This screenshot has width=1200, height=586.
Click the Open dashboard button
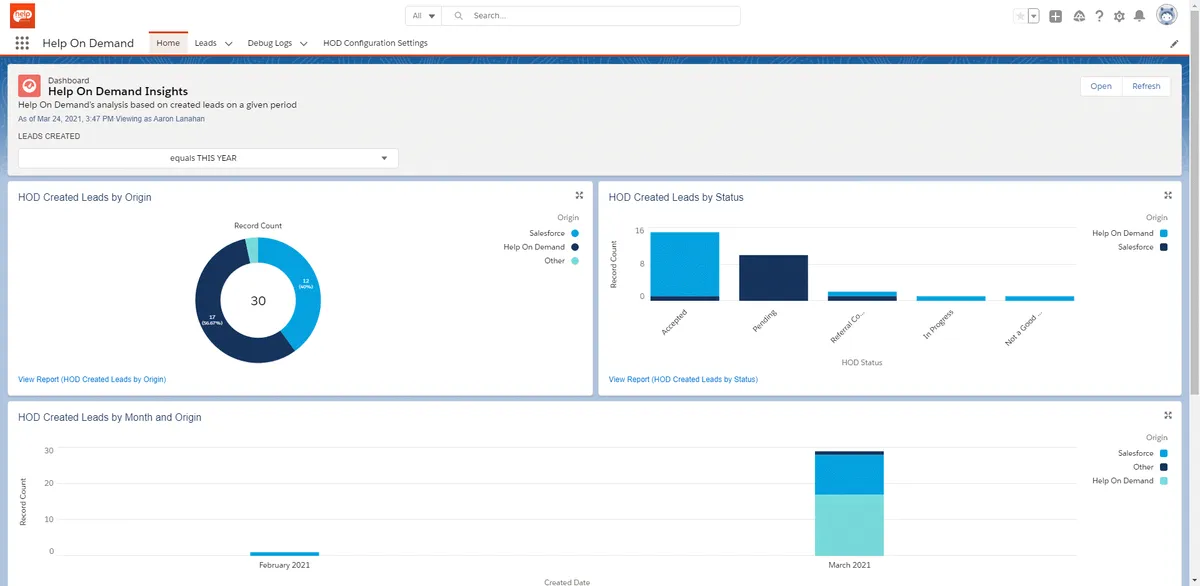coord(1101,86)
